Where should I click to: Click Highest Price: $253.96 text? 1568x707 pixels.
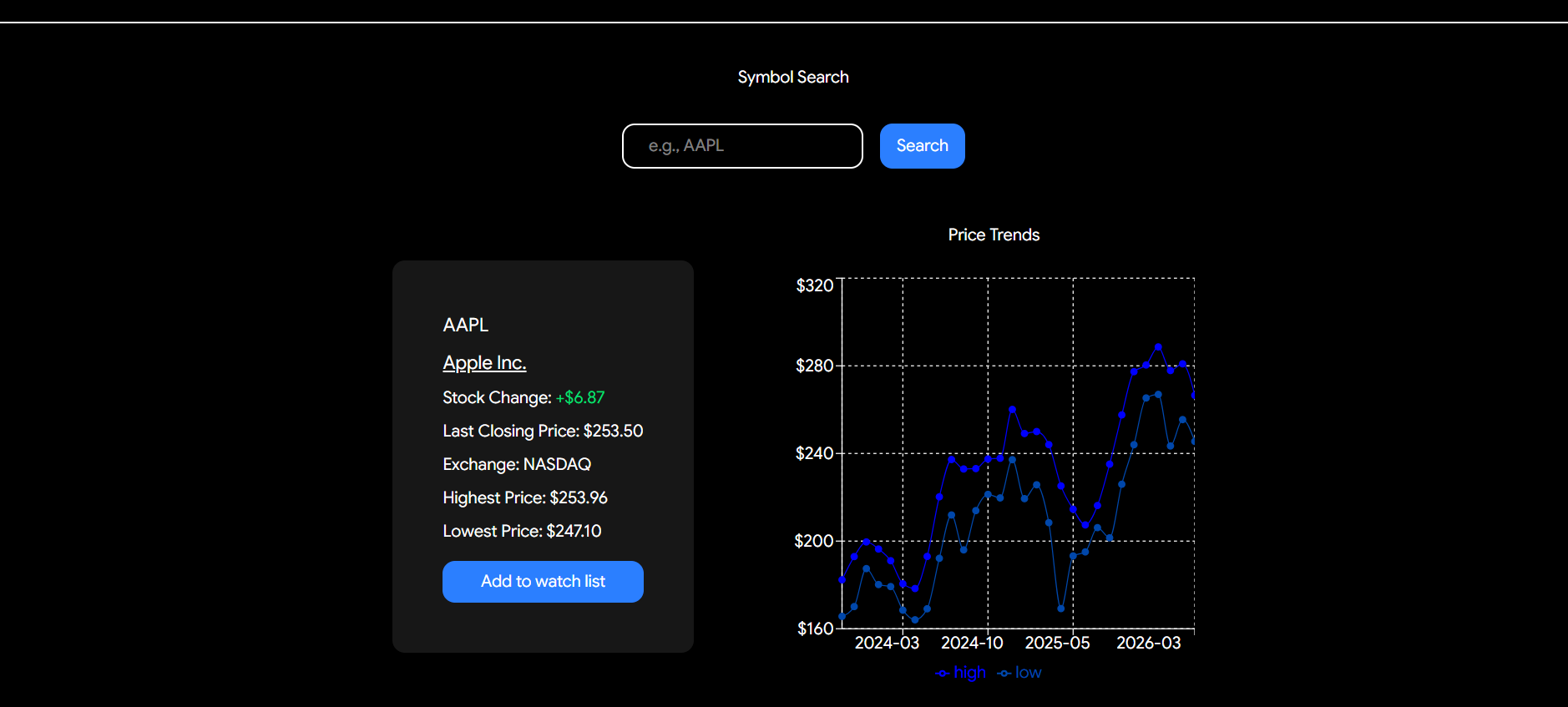[x=525, y=498]
